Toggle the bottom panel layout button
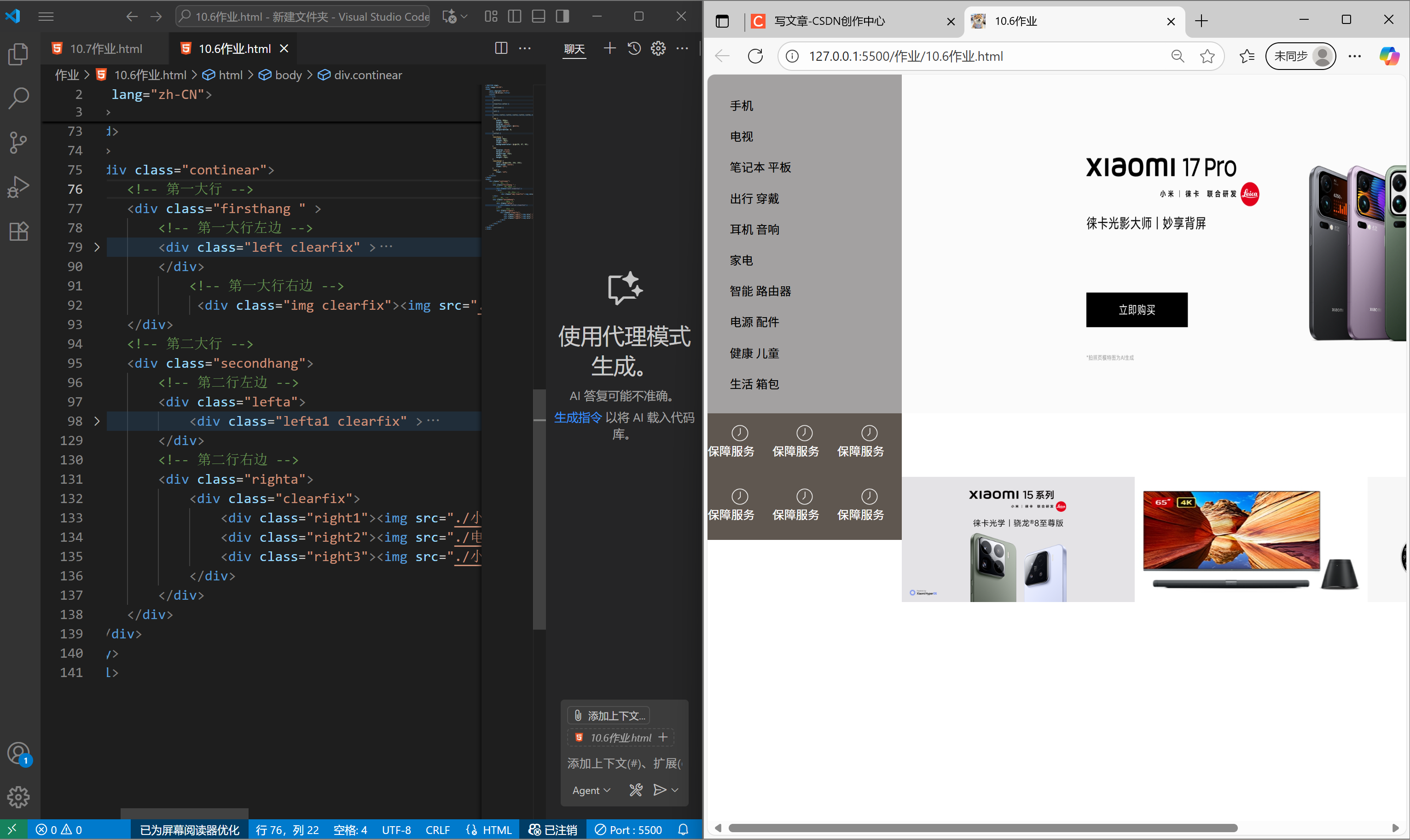Viewport: 1410px width, 840px height. [x=538, y=17]
